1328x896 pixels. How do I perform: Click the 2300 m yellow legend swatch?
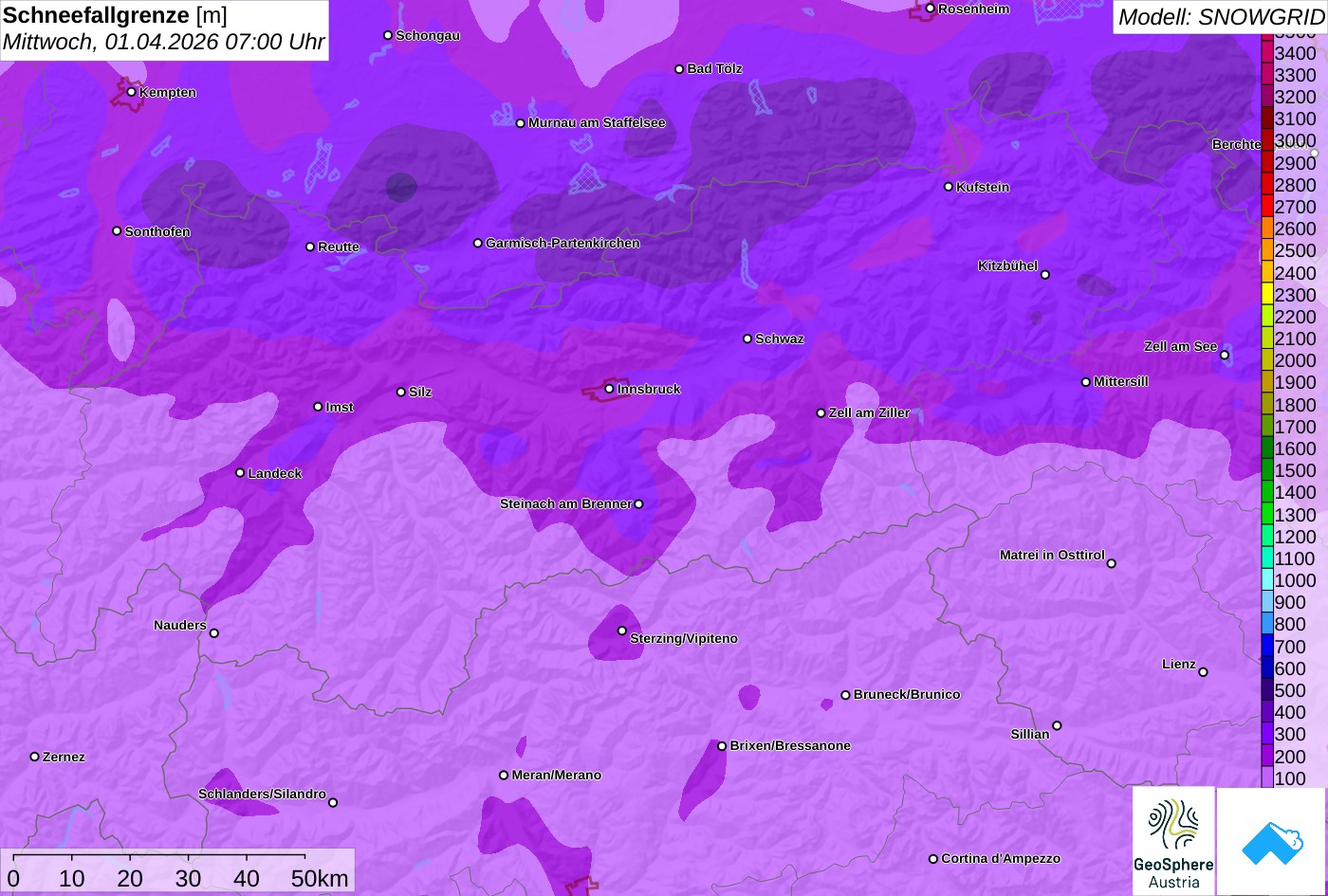coord(1267,295)
